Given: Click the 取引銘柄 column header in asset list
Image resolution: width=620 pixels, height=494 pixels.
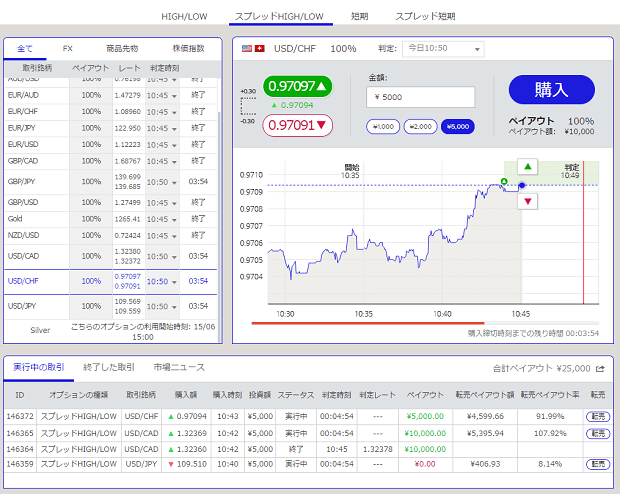Looking at the screenshot, I should 37,68.
